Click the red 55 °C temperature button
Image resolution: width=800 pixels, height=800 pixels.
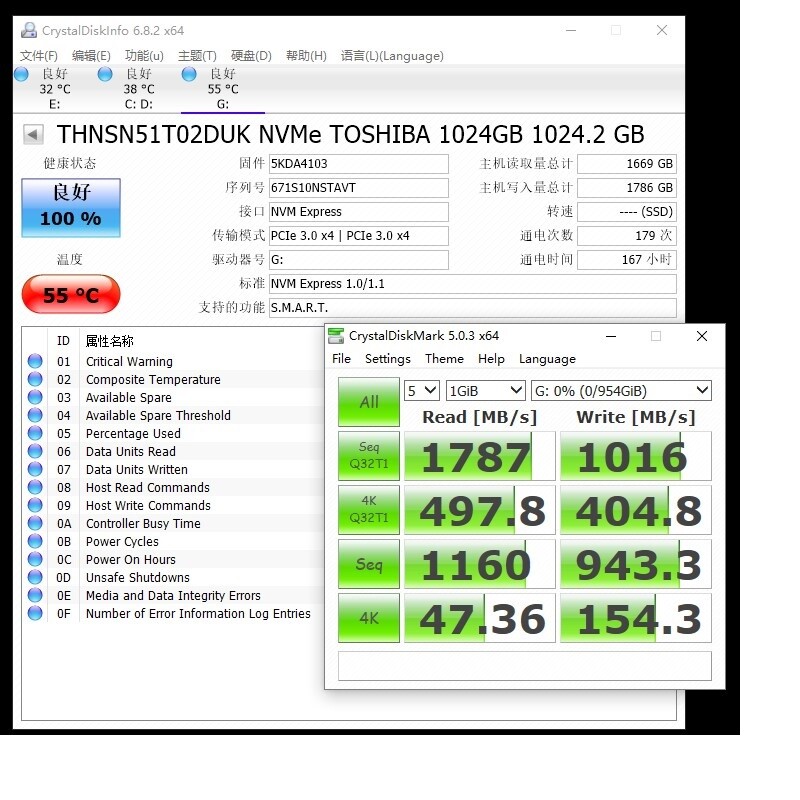point(71,294)
